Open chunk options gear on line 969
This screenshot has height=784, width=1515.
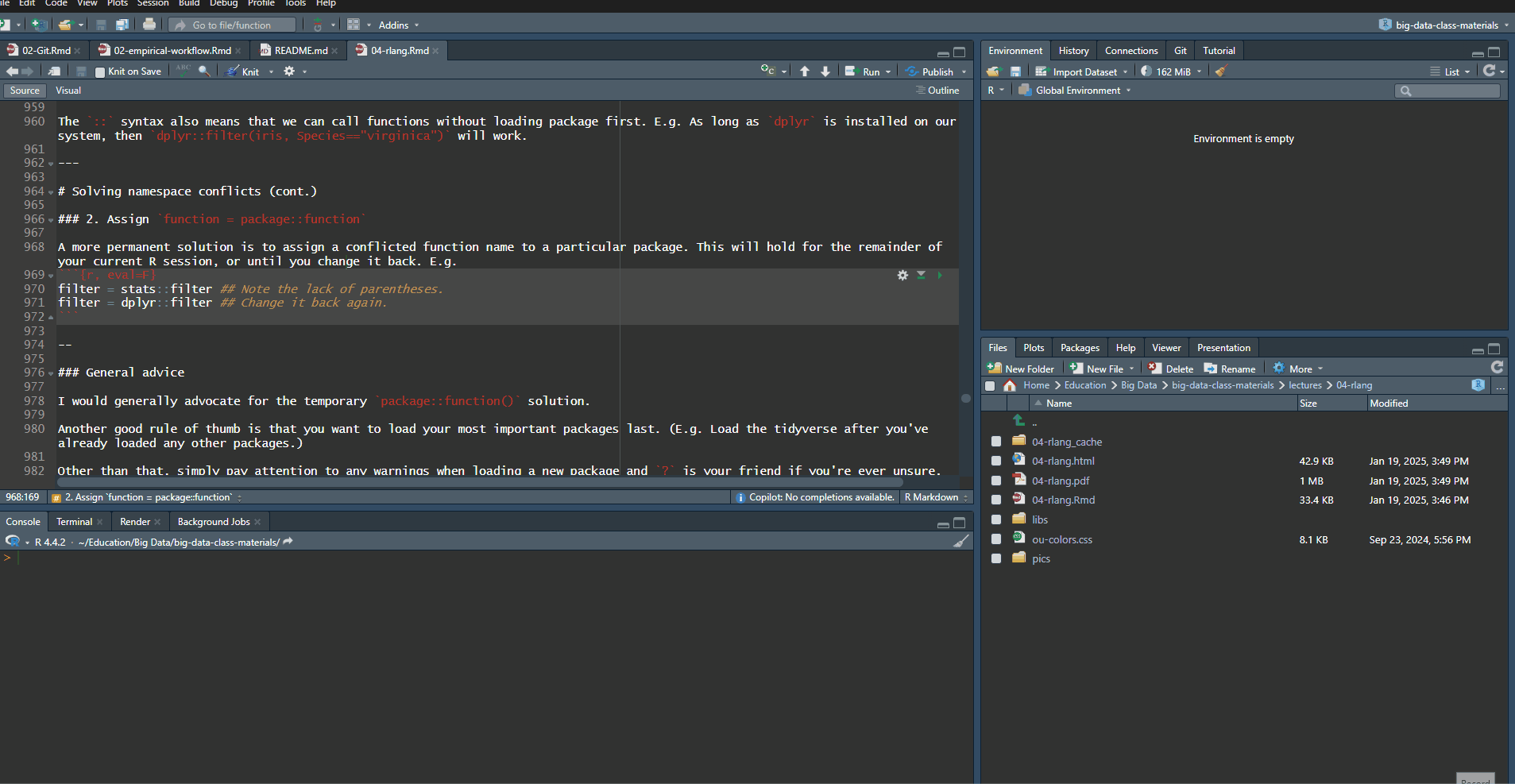click(x=902, y=275)
